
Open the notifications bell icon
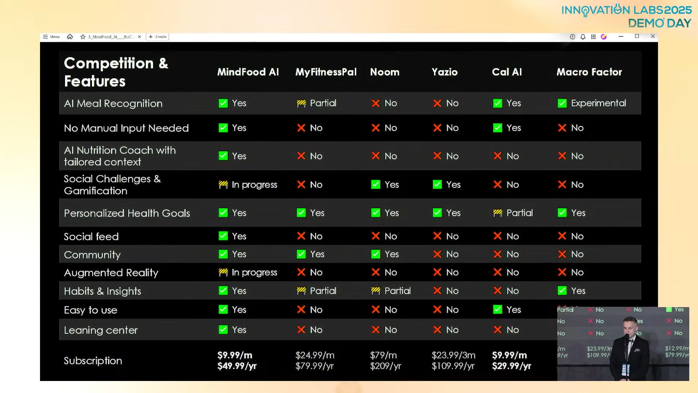coord(583,37)
